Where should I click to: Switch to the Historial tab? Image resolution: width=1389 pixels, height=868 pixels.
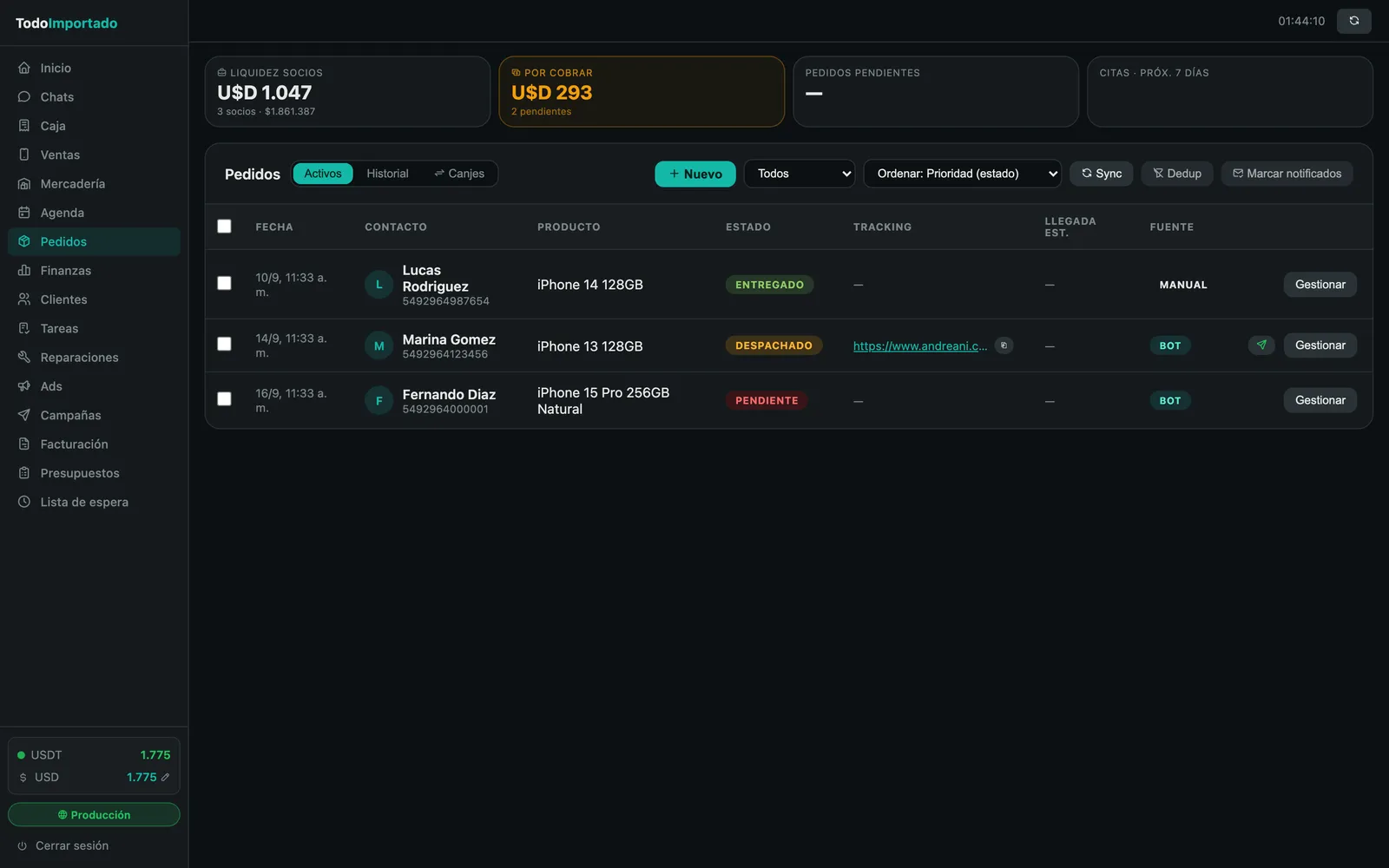[x=387, y=174]
